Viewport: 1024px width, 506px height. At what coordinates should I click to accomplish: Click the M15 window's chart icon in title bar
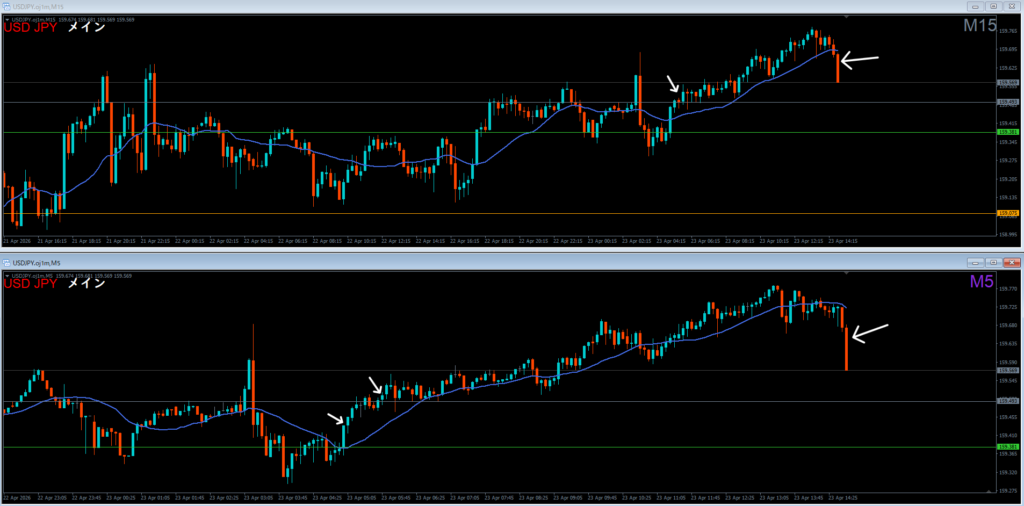click(7, 6)
